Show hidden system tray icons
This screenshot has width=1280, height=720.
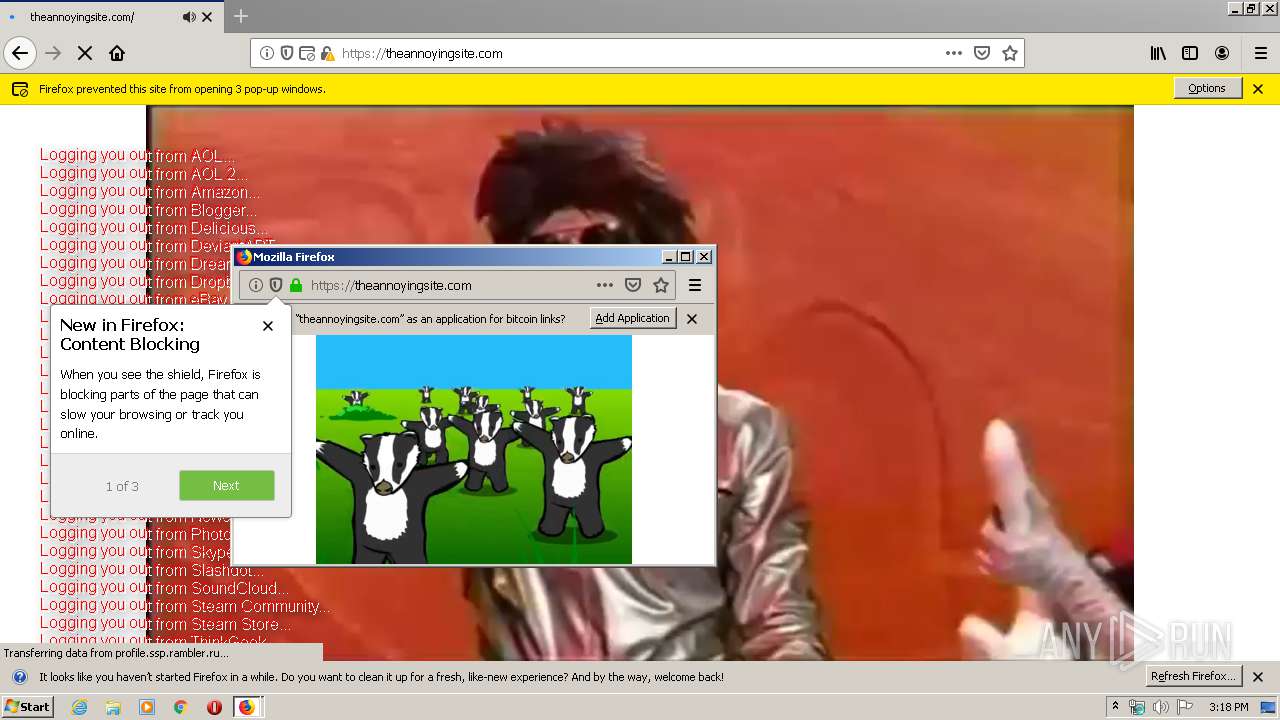(1116, 707)
